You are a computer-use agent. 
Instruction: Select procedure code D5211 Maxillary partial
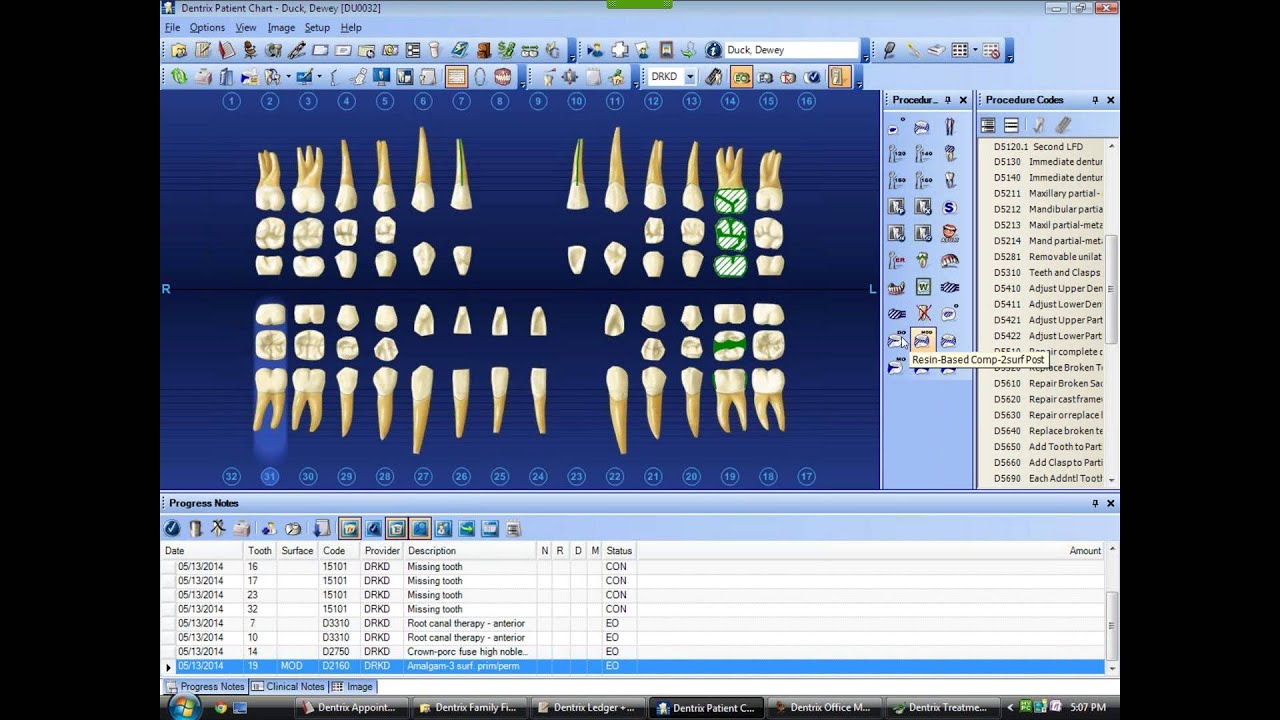1048,193
